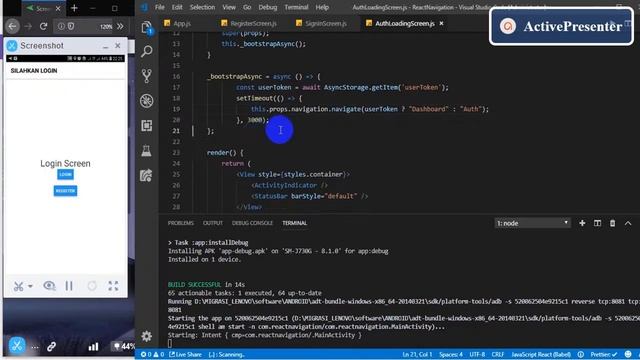Open the Debug view in activity bar
640x360 pixels.
click(147, 100)
